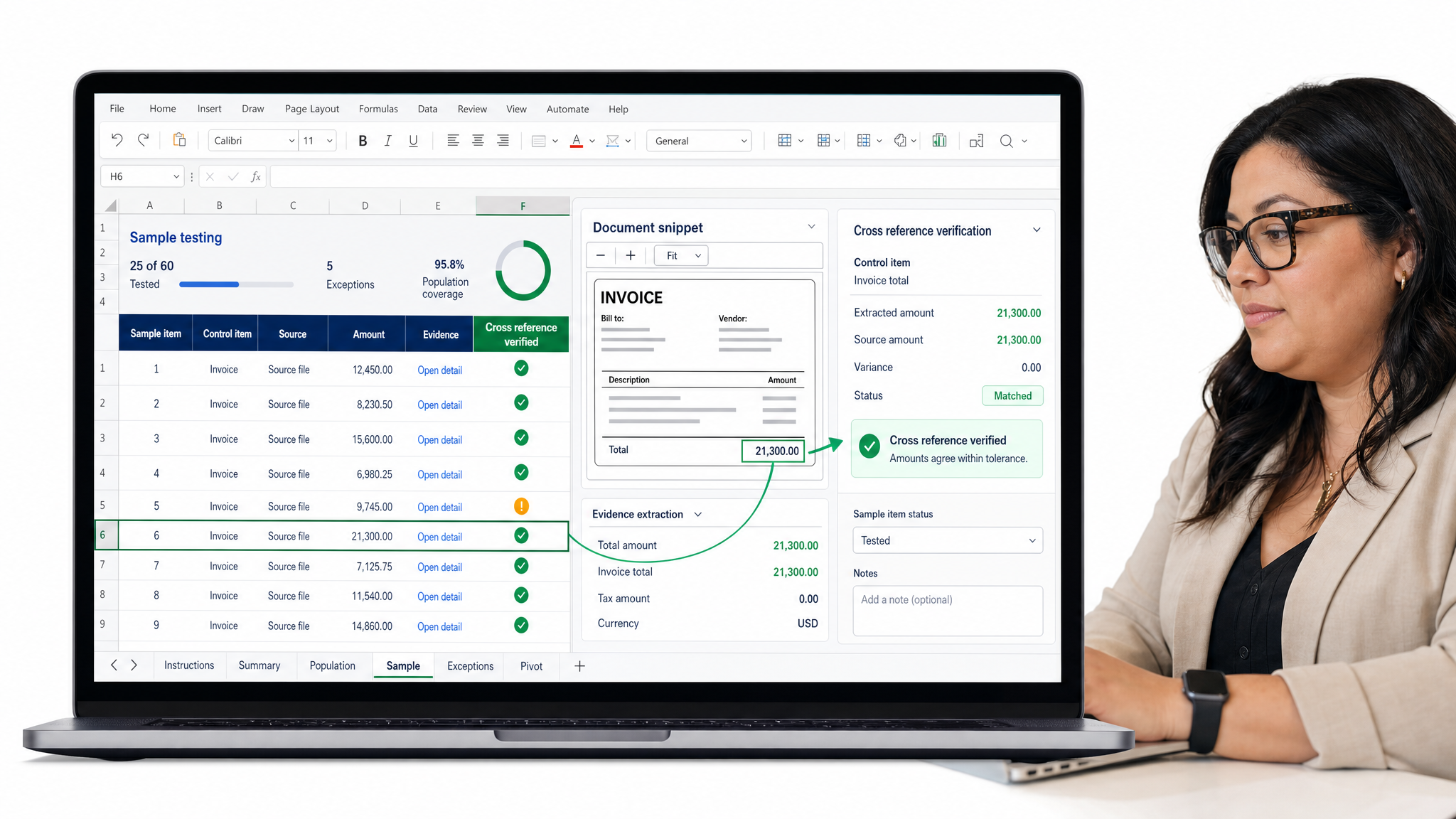Image resolution: width=1456 pixels, height=819 pixels.
Task: Go to next sheet tabs with right arrow
Action: (134, 665)
